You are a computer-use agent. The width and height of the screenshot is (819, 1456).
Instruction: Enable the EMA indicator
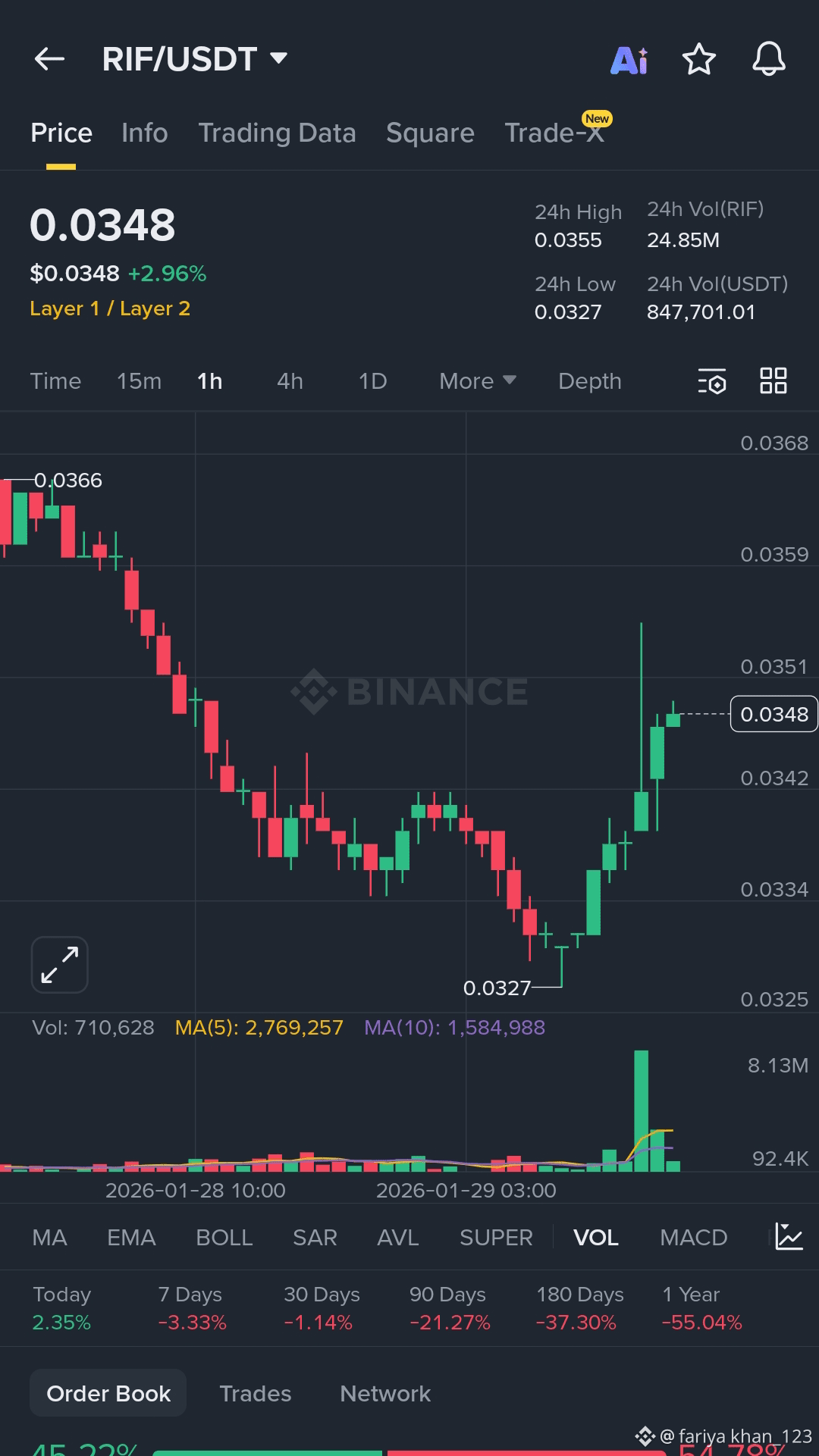pyautogui.click(x=131, y=1238)
